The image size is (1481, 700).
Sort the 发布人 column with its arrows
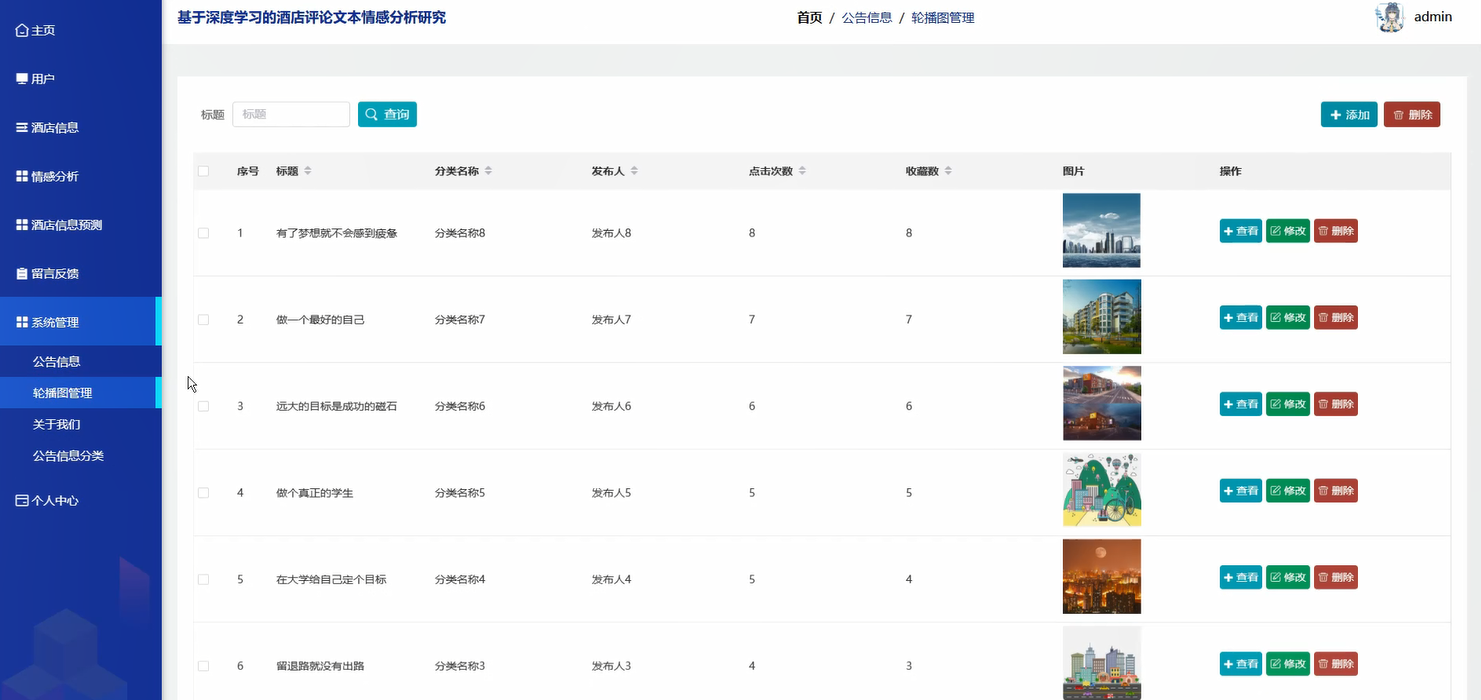pos(634,171)
